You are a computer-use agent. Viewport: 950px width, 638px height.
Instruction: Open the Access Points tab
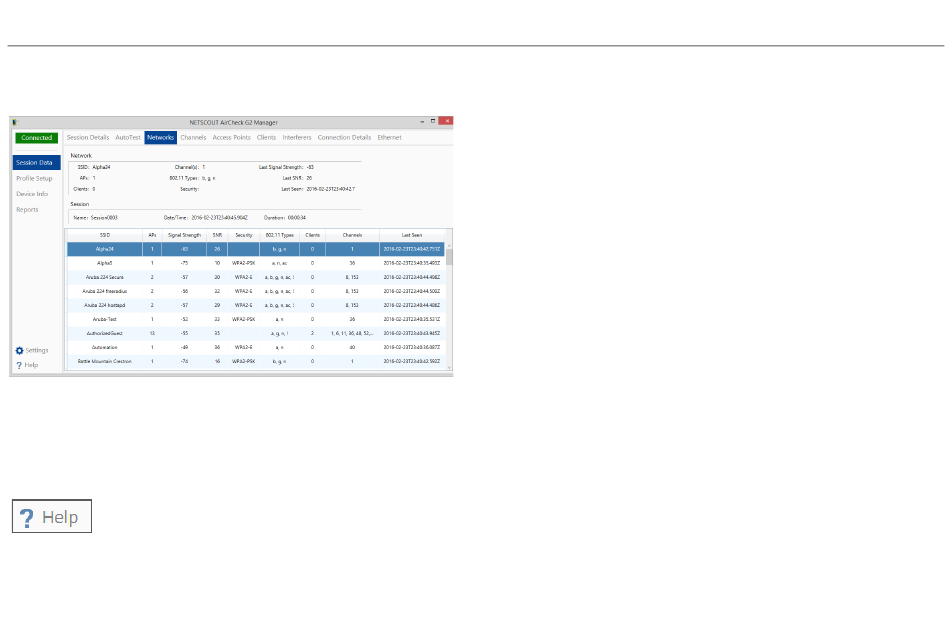pyautogui.click(x=231, y=138)
